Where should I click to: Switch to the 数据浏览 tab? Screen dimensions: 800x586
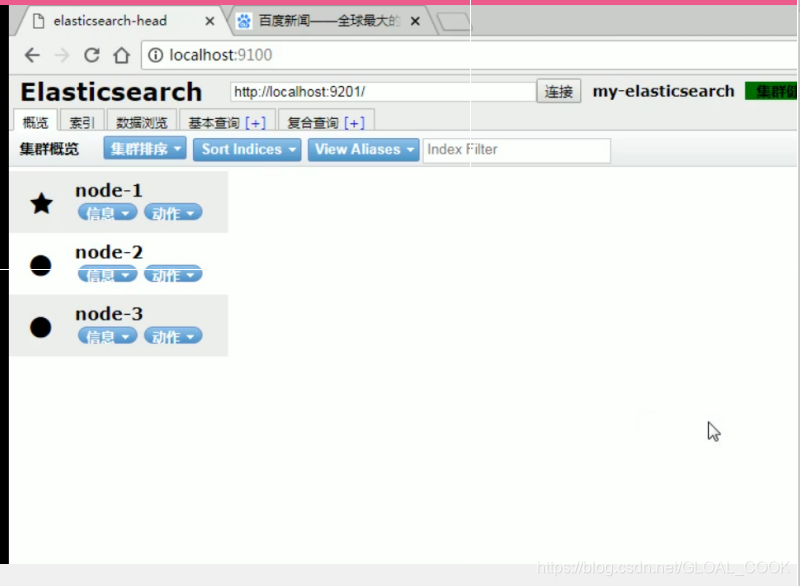coord(142,122)
